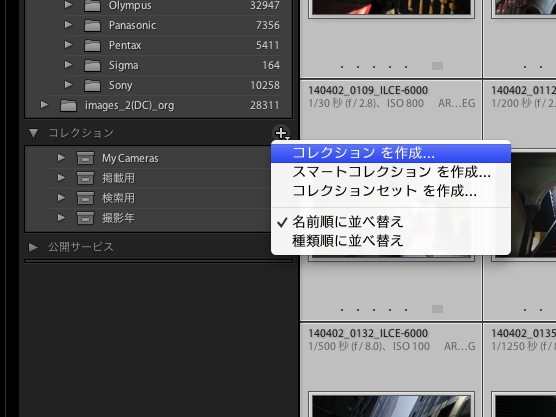This screenshot has width=556, height=417.
Task: Click exposure info 1/500 秒 (f / 8.0)、ISO 100
Action: pyautogui.click(x=369, y=346)
